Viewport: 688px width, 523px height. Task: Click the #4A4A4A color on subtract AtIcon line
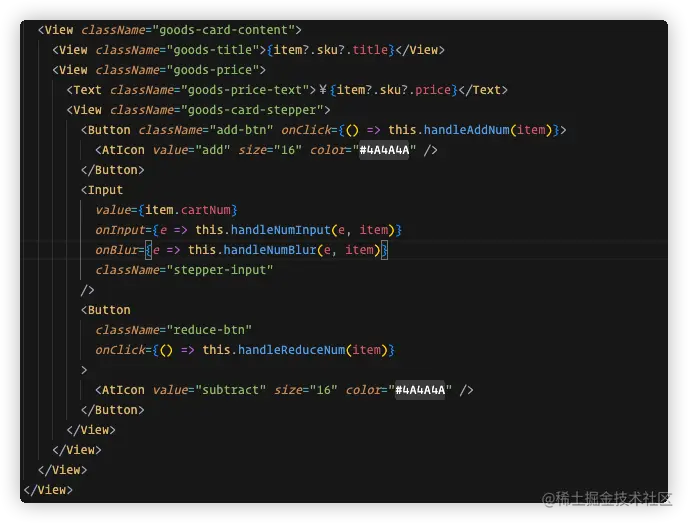(x=420, y=390)
